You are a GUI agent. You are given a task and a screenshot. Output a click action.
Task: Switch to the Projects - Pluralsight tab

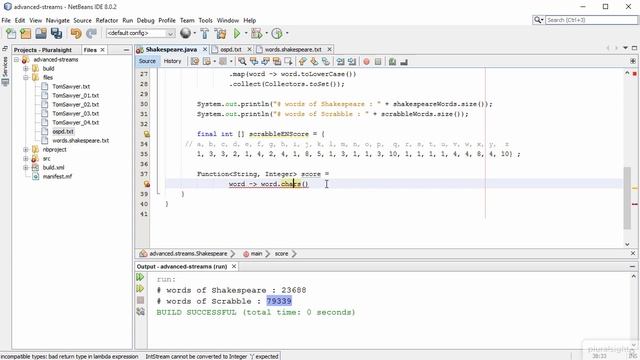pyautogui.click(x=43, y=50)
